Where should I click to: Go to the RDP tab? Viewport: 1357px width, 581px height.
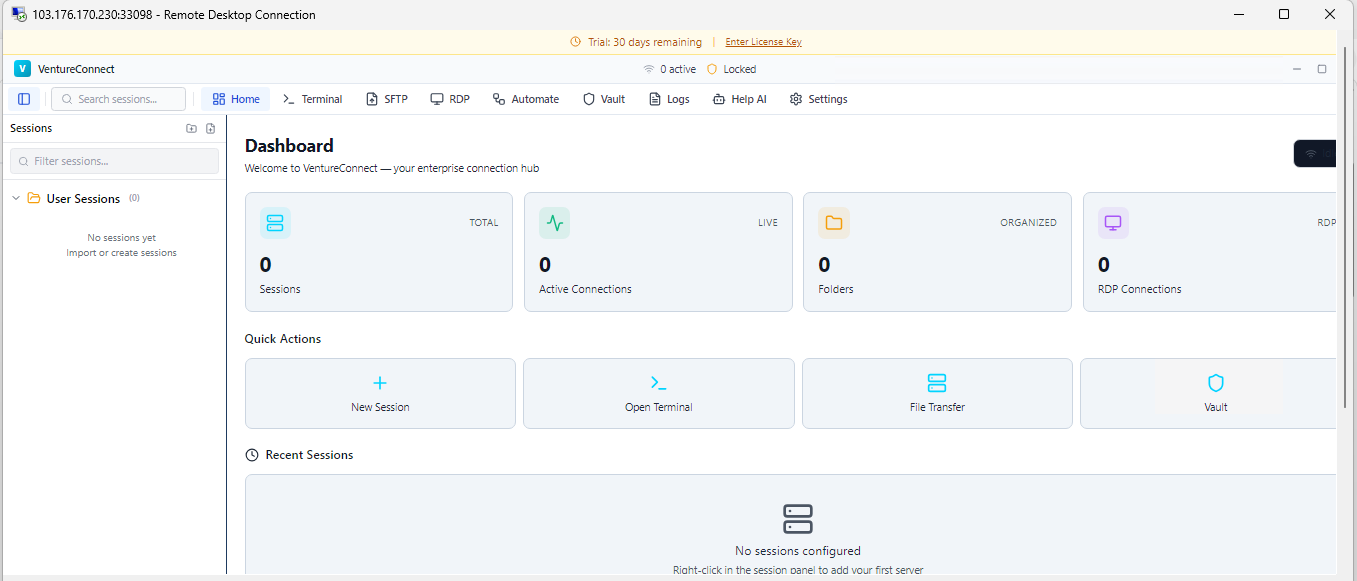pos(450,99)
